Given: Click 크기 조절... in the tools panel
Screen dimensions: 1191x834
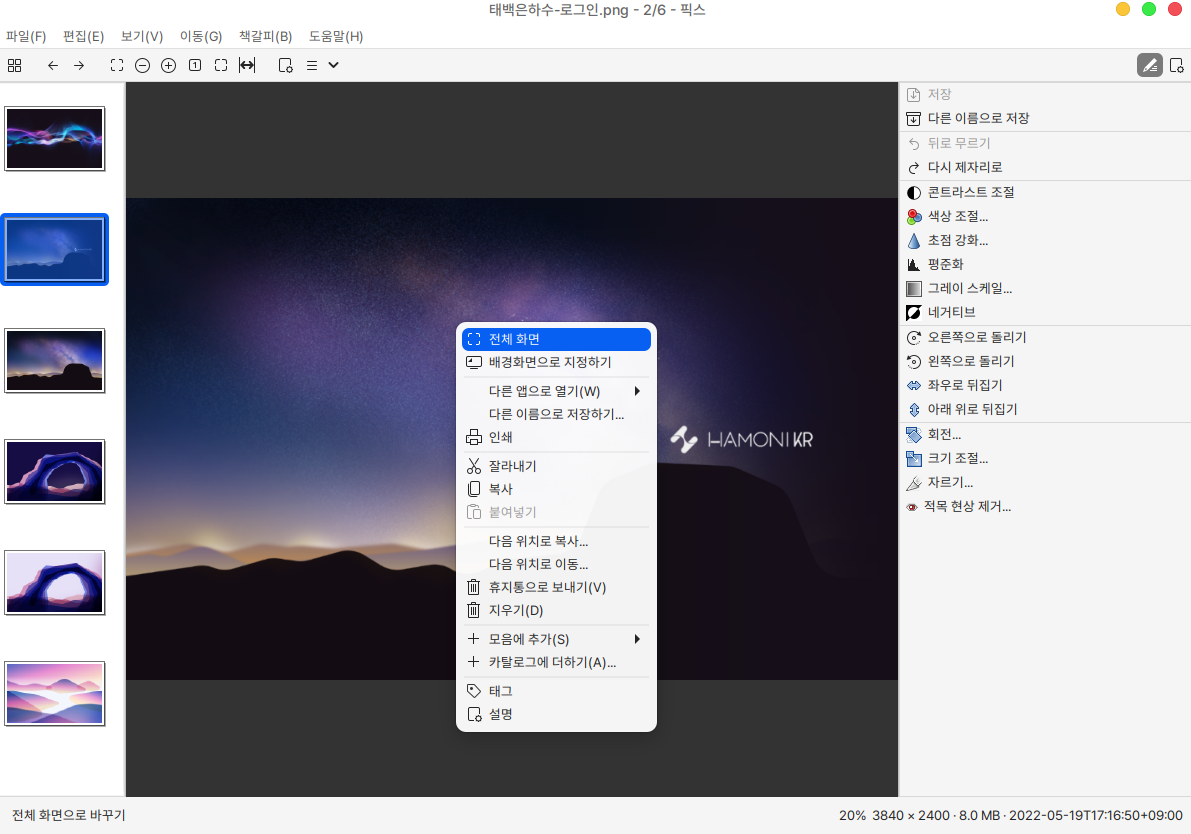Looking at the screenshot, I should (957, 458).
